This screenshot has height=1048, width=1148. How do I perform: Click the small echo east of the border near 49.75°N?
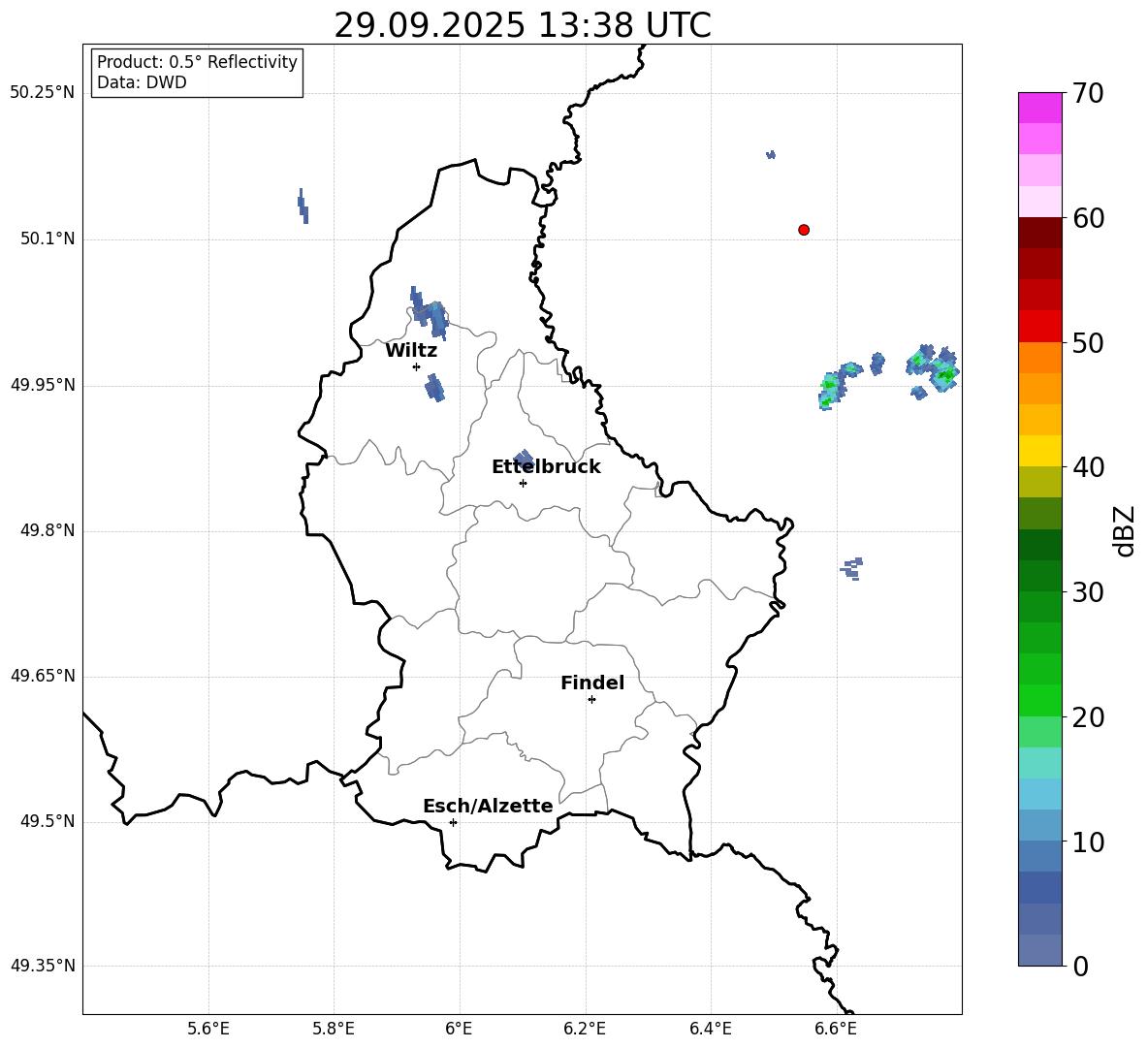851,568
